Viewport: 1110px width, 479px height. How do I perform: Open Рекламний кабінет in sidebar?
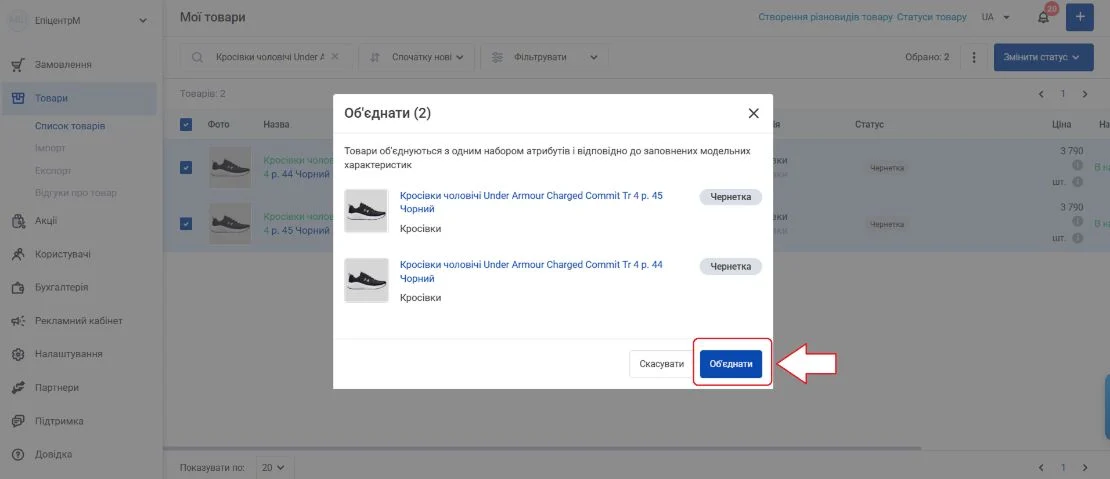79,321
